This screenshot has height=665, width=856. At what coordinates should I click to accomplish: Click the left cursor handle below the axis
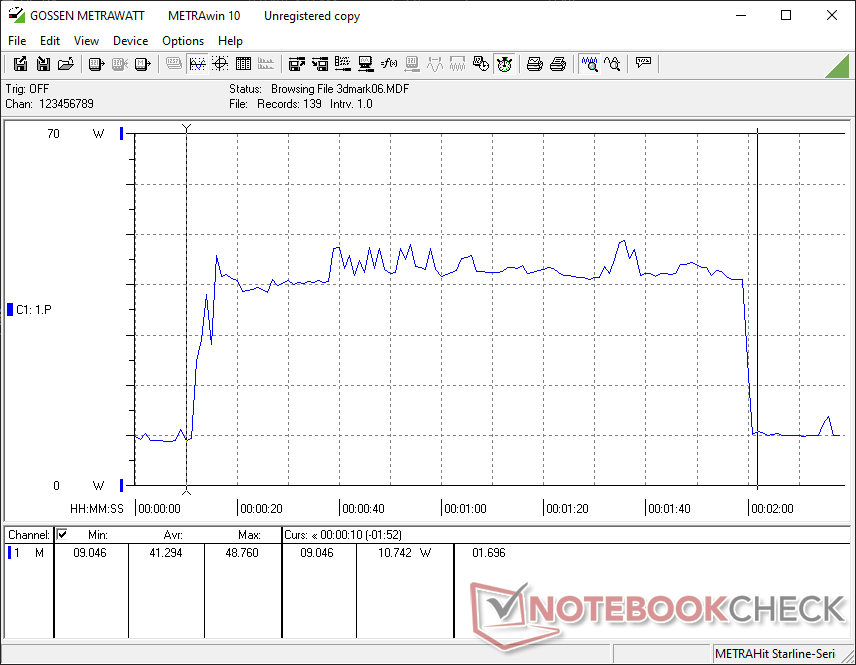pyautogui.click(x=187, y=491)
